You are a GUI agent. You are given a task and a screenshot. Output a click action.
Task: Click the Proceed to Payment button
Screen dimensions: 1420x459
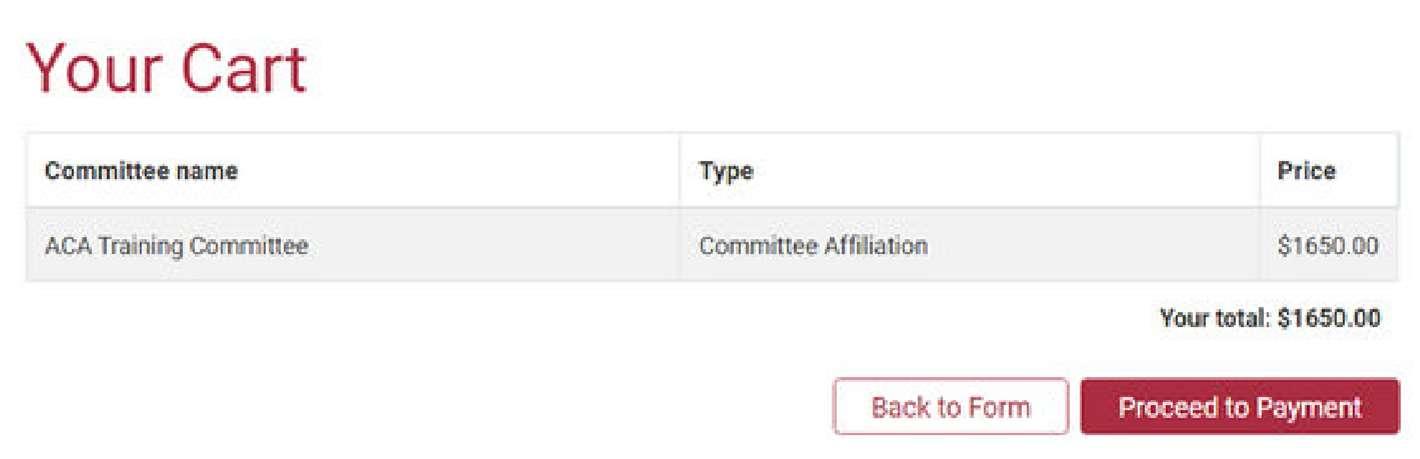pos(1239,407)
